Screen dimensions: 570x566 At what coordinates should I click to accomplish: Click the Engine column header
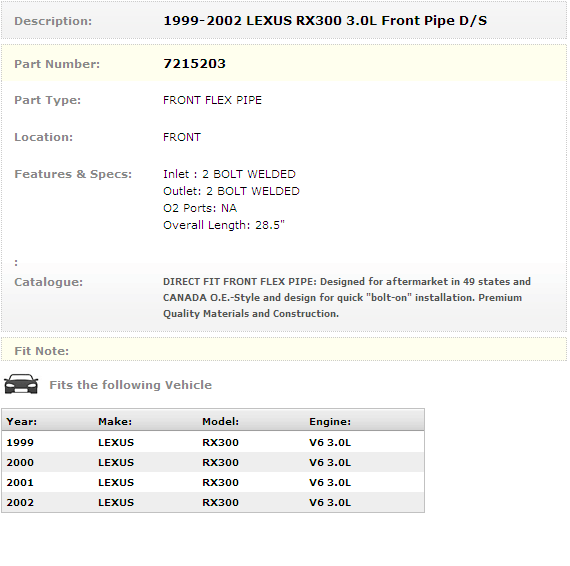pos(330,422)
